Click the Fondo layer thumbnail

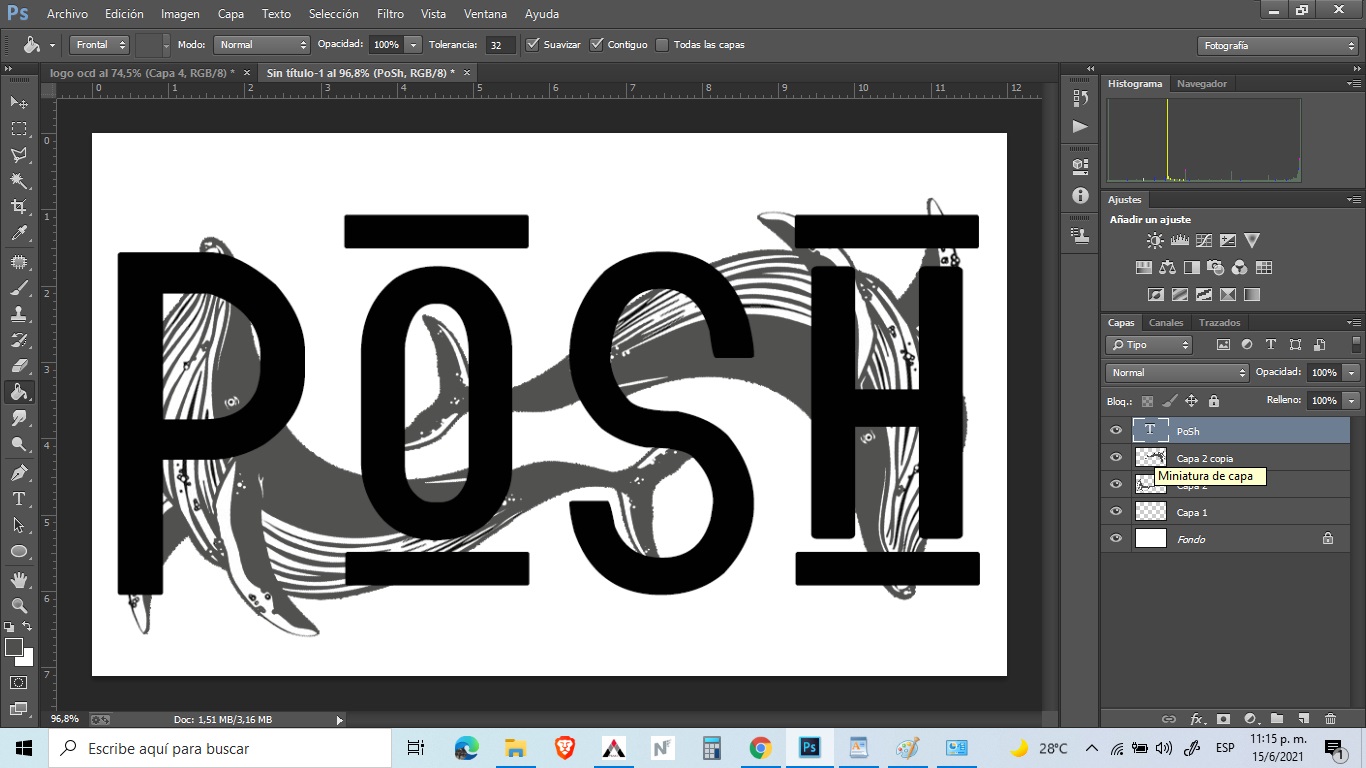[x=1150, y=539]
